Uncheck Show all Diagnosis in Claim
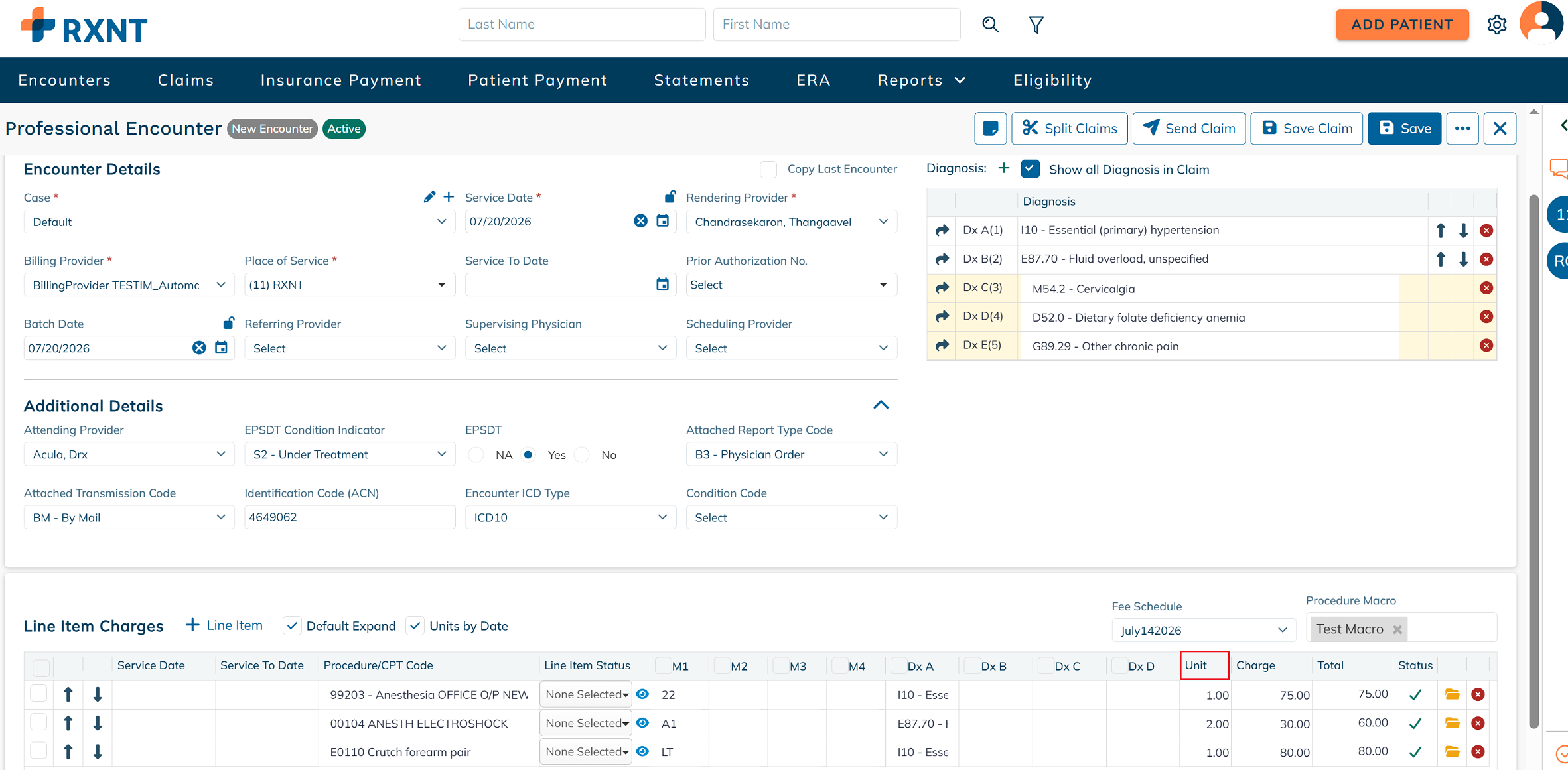The image size is (1568, 770). 1030,169
